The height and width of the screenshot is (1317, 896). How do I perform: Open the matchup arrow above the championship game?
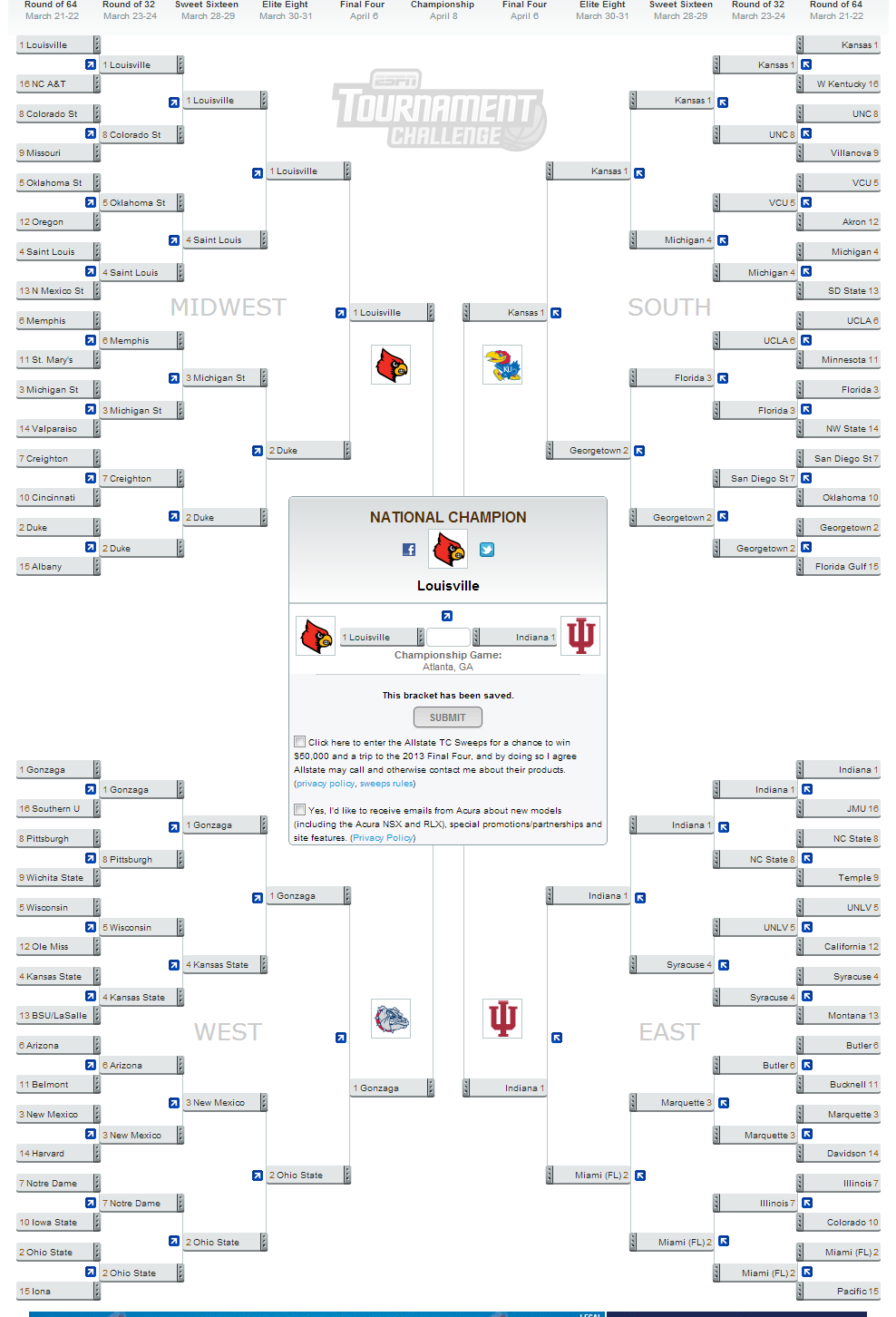[447, 615]
